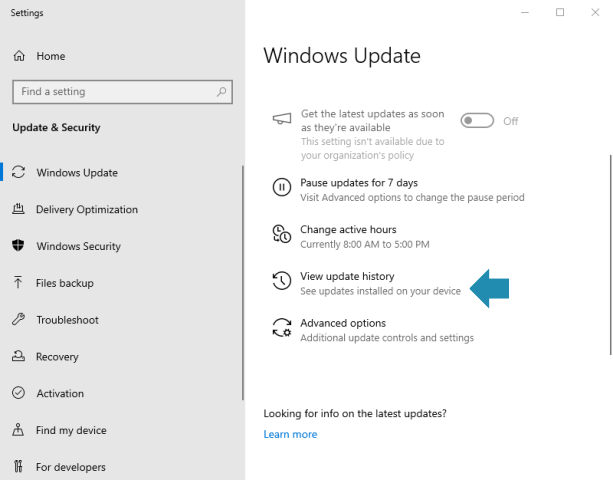This screenshot has height=480, width=613.
Task: Open View update history
Action: (x=347, y=276)
